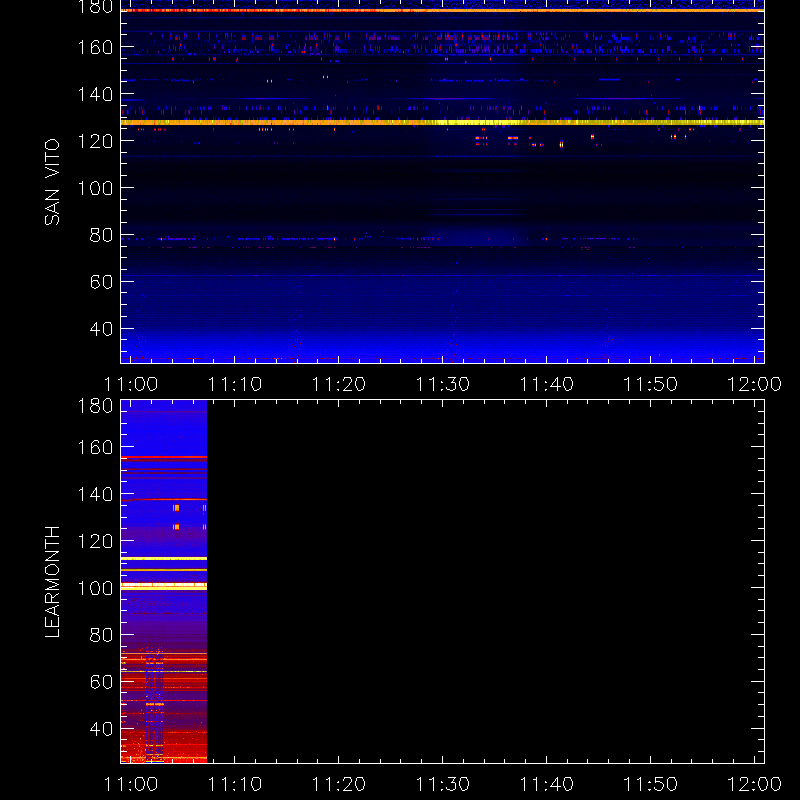This screenshot has height=800, width=800.
Task: Click 11:50 time label under Learmonth plot
Action: [651, 784]
